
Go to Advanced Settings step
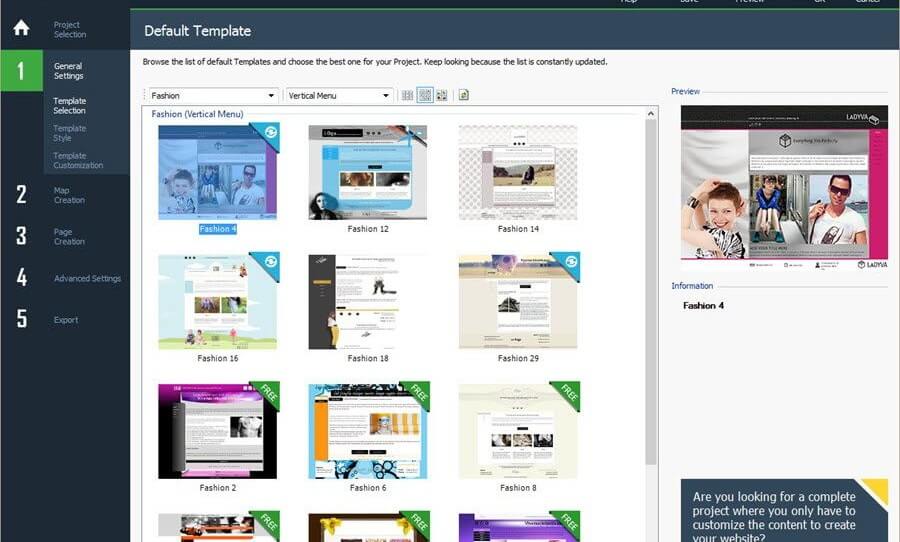coord(87,278)
